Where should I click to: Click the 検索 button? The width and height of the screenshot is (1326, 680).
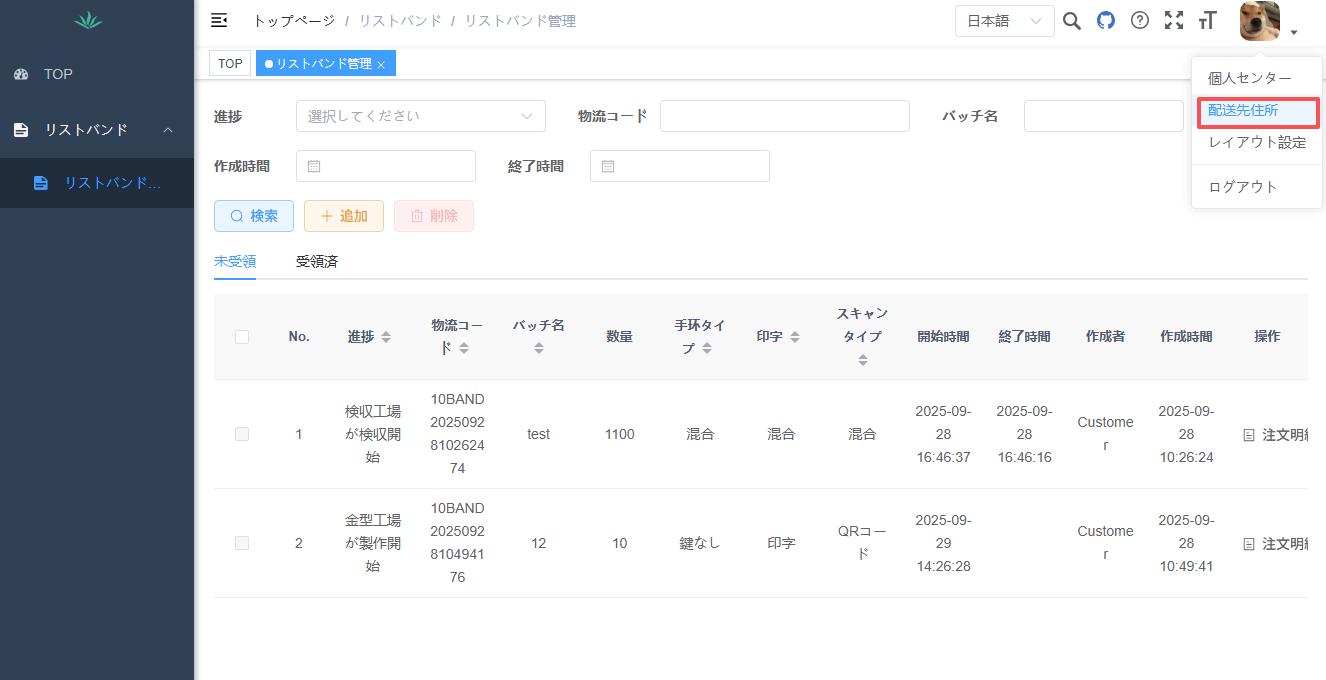point(254,216)
